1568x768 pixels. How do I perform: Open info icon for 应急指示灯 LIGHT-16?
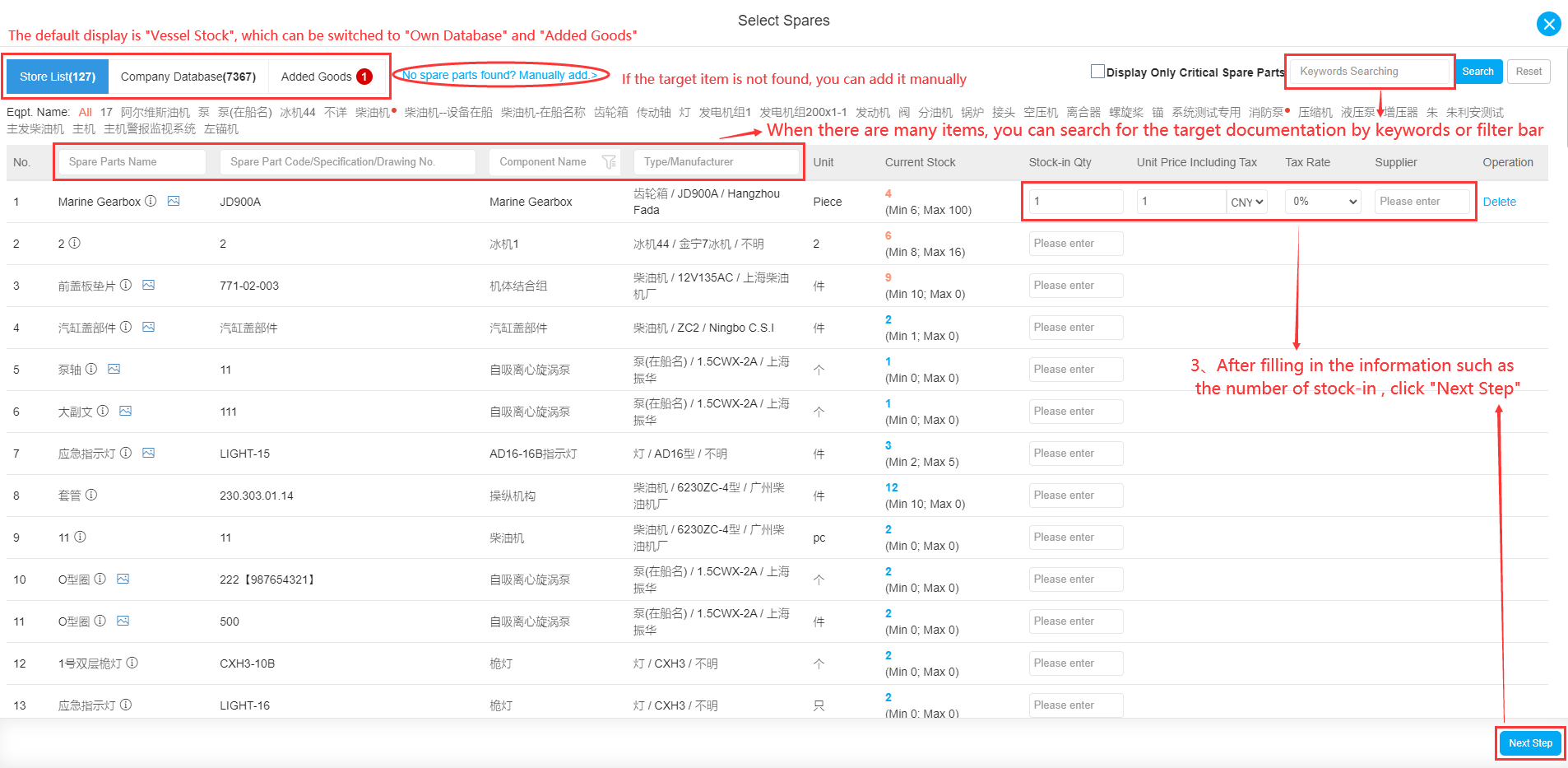click(x=126, y=705)
